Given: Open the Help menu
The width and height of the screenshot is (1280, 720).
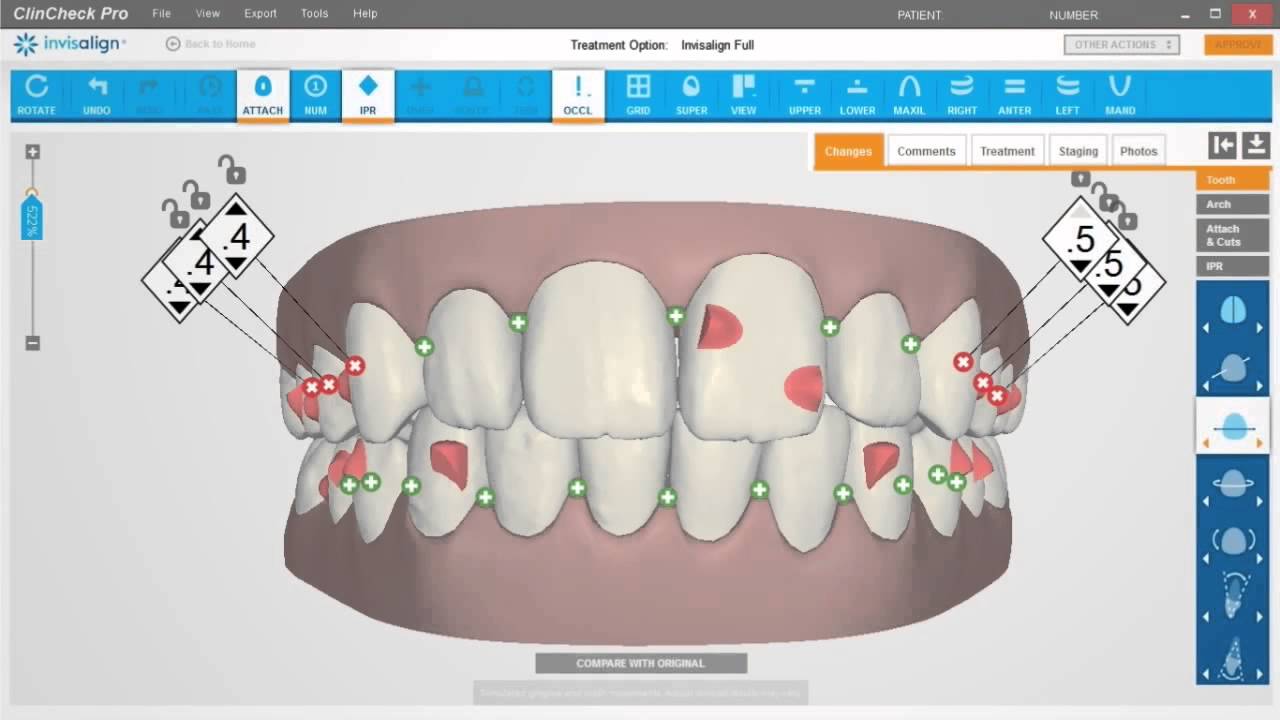Looking at the screenshot, I should [365, 14].
